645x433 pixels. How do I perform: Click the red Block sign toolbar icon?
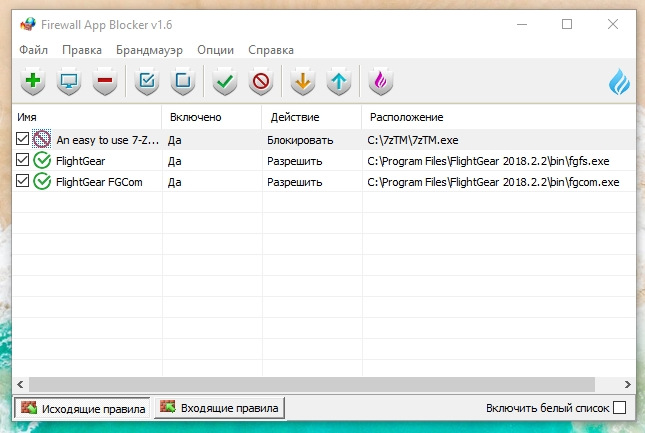tap(261, 81)
